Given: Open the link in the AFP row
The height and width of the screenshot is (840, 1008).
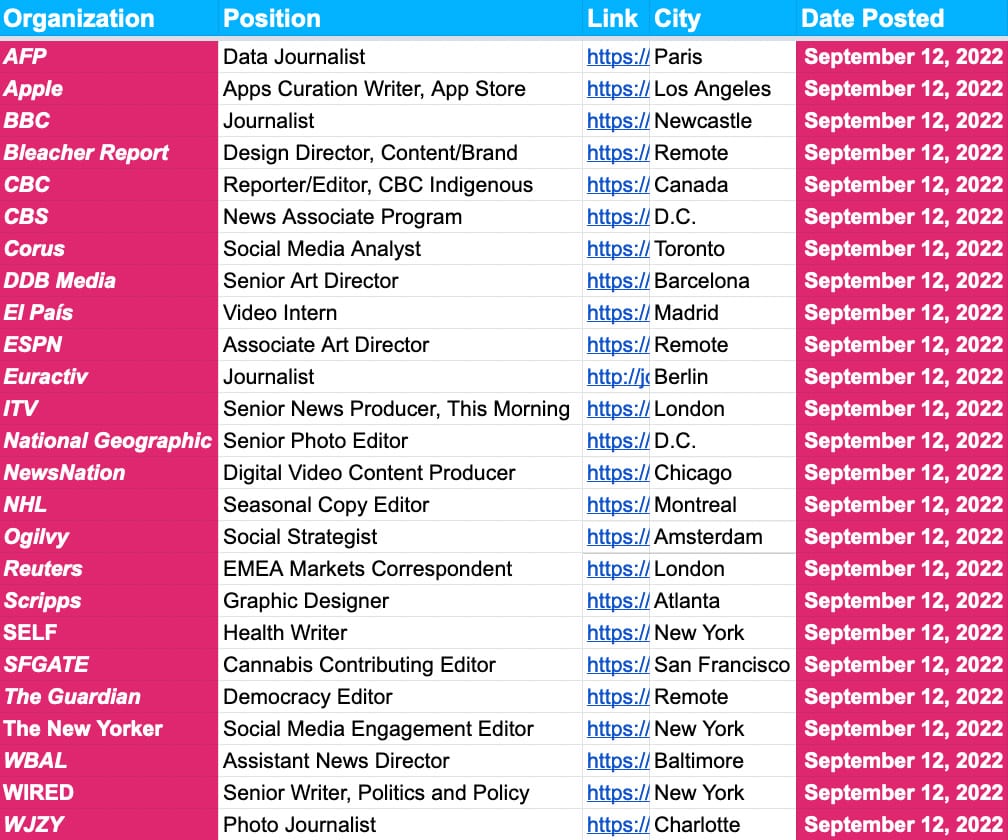Looking at the screenshot, I should pos(617,57).
